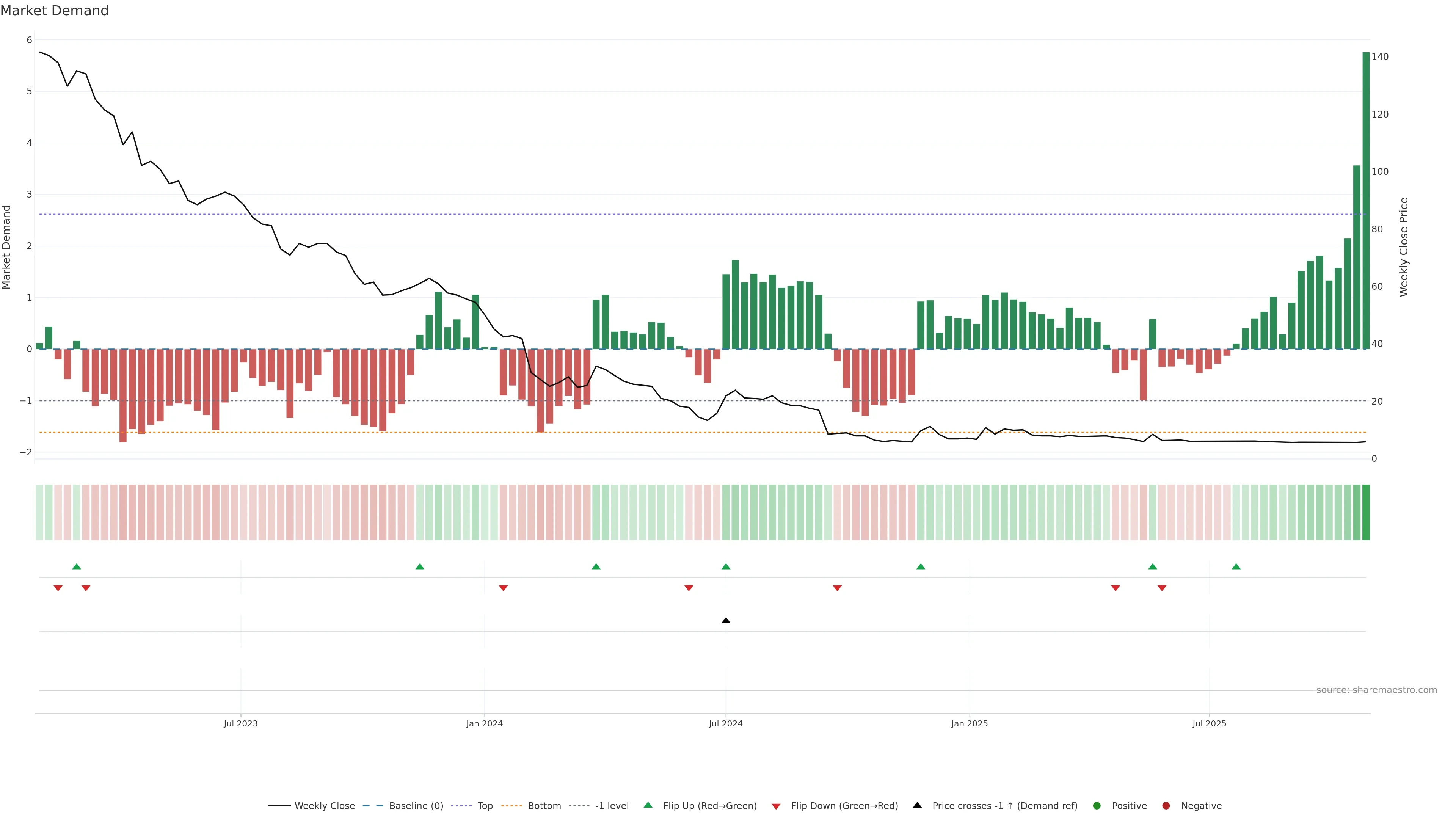Click the darkest green heatmap cell
Viewport: 1456px width, 819px height.
tap(1365, 512)
